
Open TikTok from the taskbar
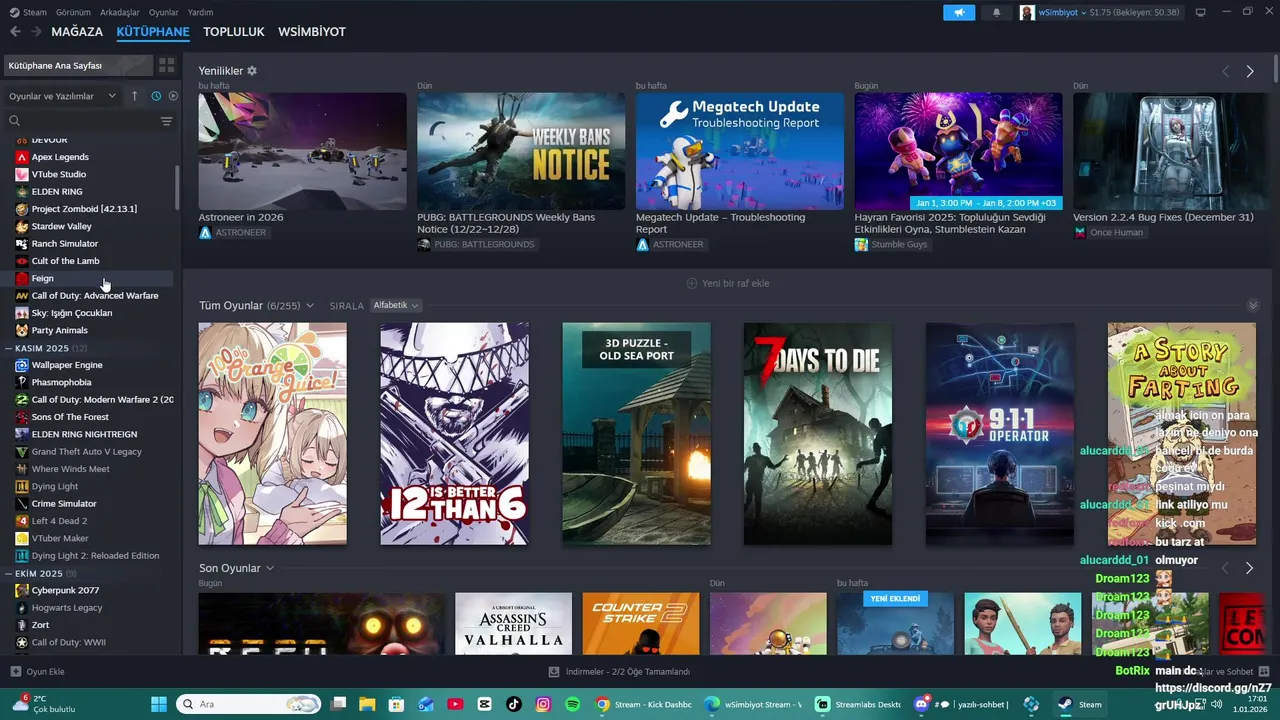tap(514, 704)
